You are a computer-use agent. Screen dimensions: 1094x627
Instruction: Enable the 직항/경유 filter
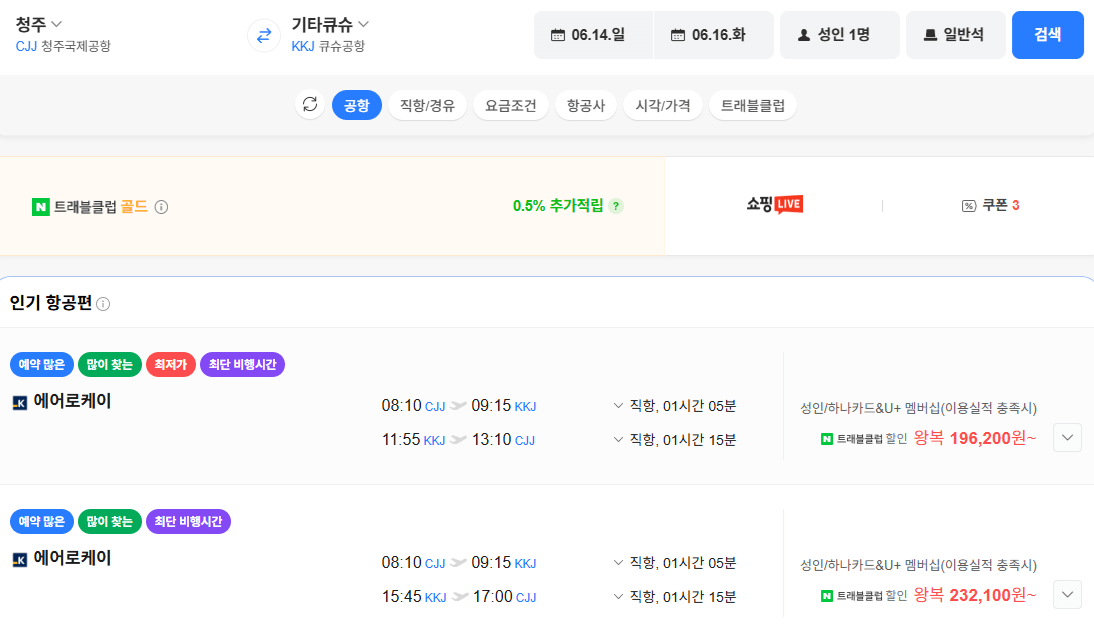tap(427, 104)
